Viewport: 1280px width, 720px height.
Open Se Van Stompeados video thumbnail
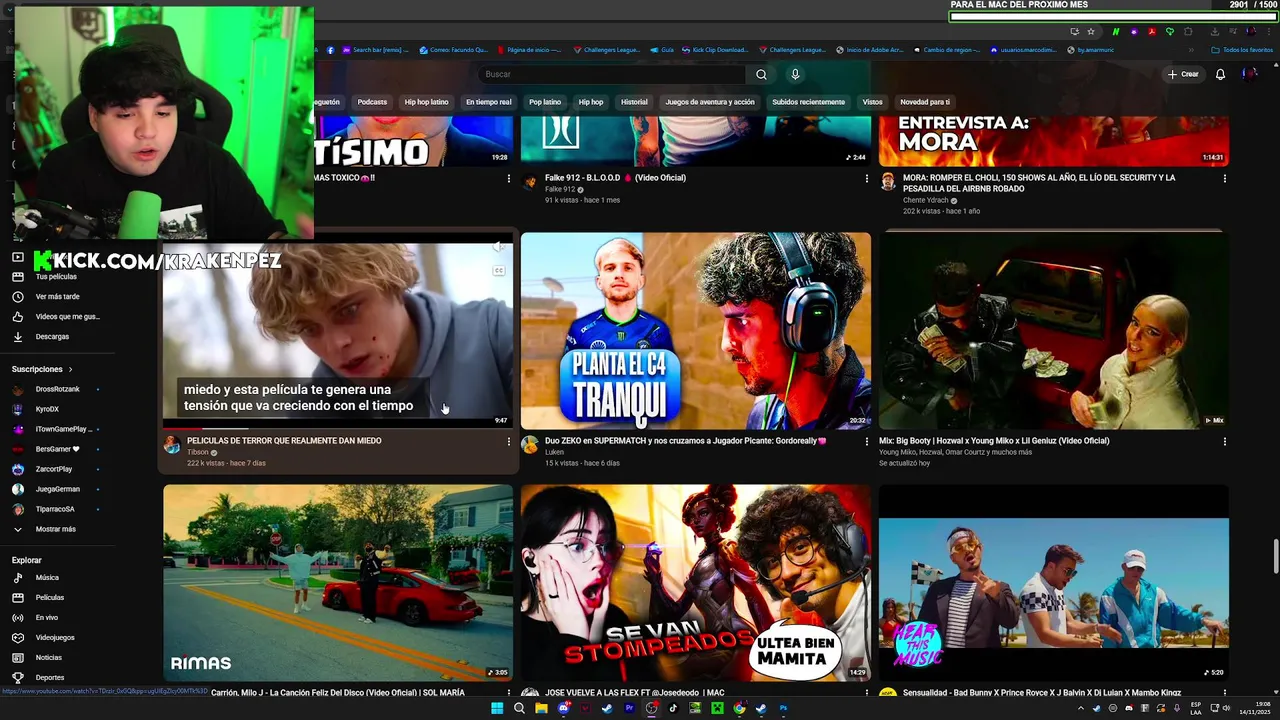(696, 583)
